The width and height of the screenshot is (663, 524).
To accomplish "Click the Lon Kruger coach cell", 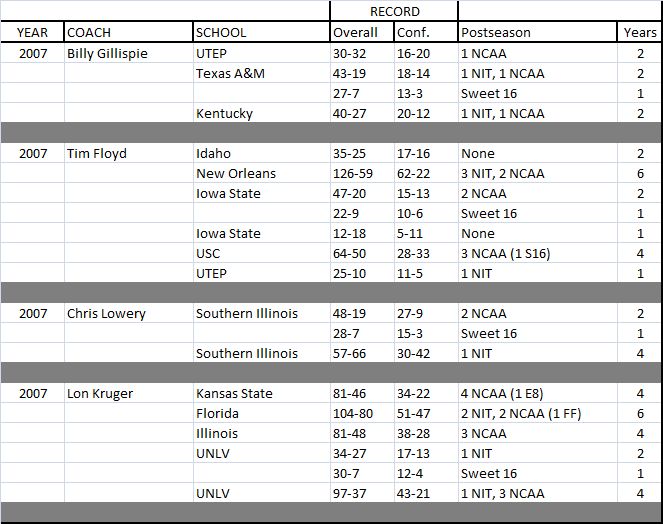I will 128,393.
